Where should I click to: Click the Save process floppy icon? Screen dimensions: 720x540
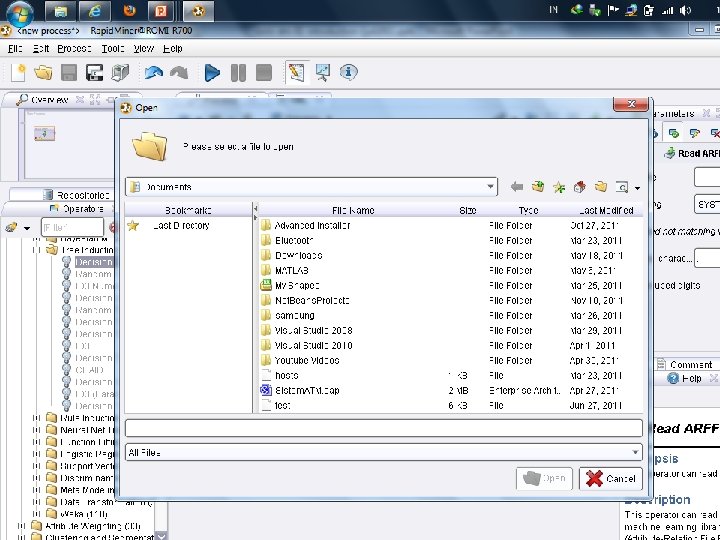(x=69, y=73)
